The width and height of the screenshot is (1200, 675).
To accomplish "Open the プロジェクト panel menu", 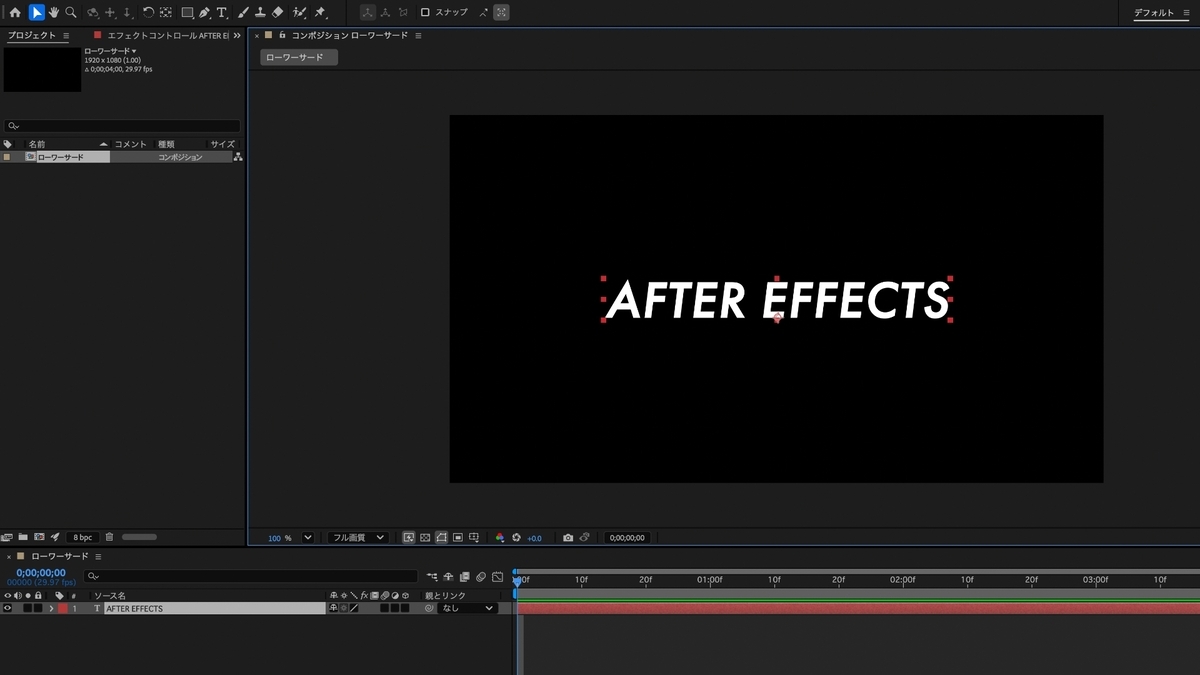I will point(66,35).
